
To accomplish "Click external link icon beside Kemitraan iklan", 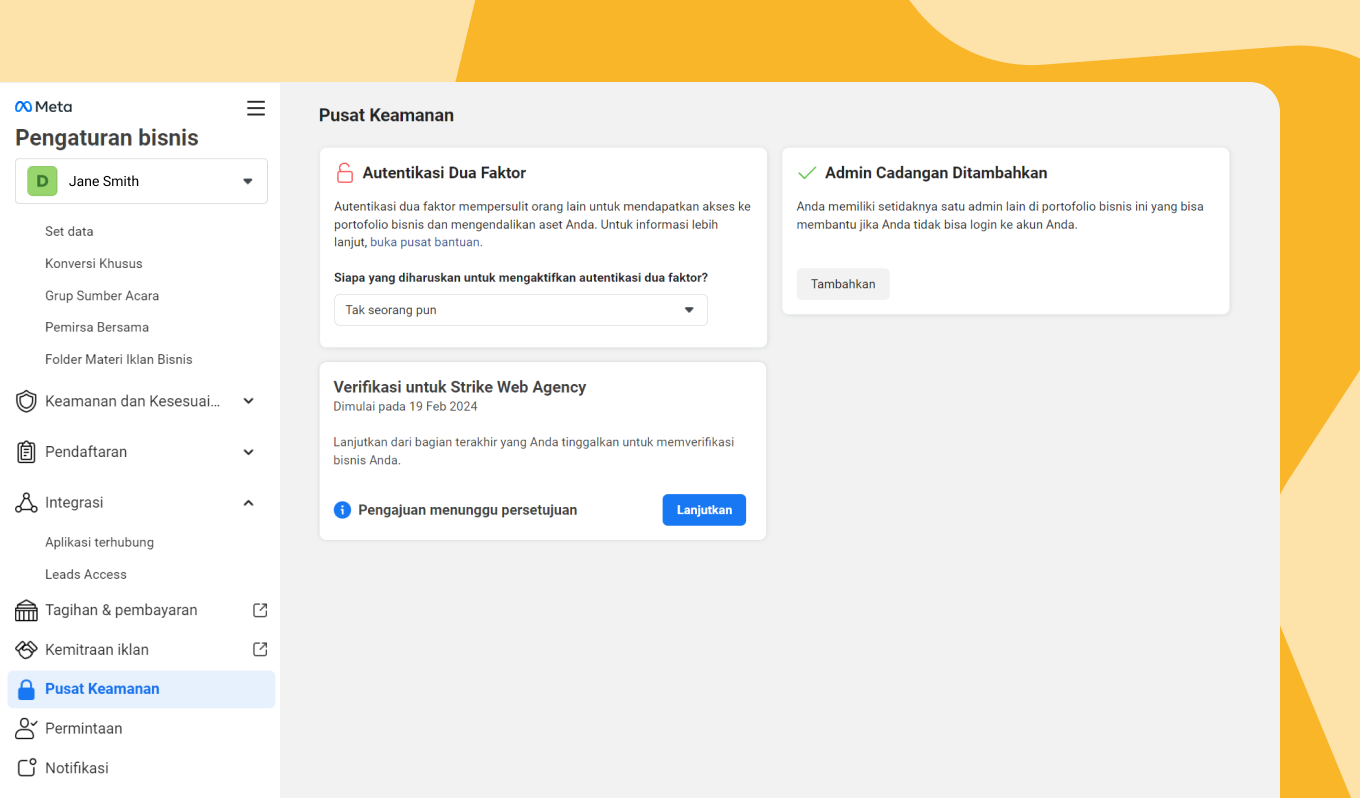I will click(260, 649).
